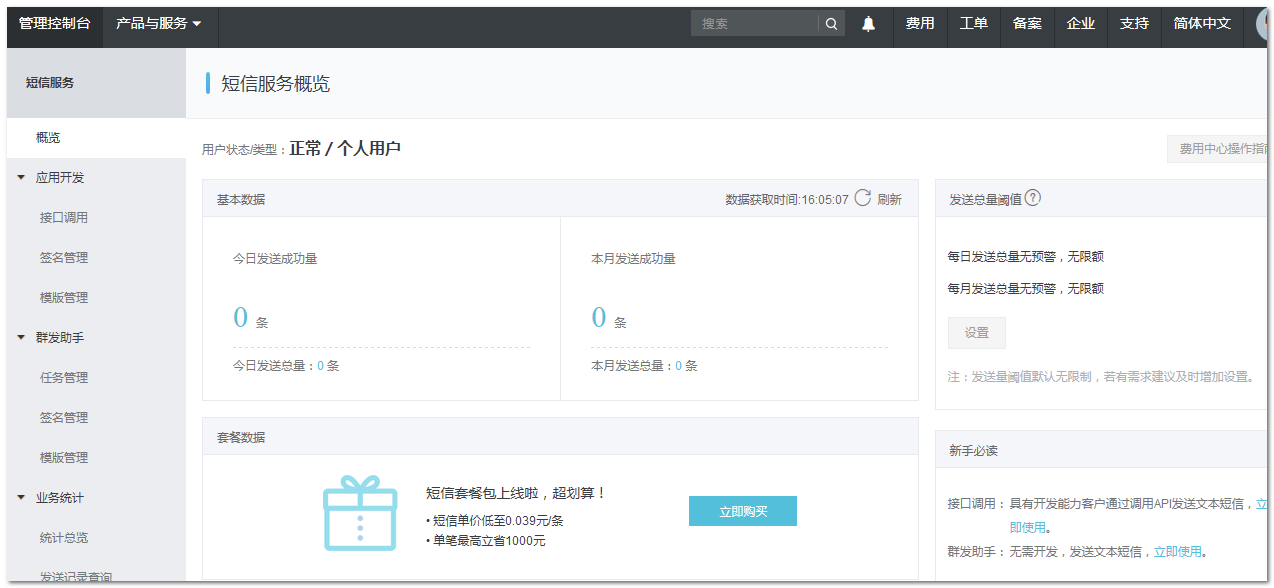Select 概览 in the sidebar
Image resolution: width=1274 pixels, height=588 pixels.
pyautogui.click(x=48, y=138)
